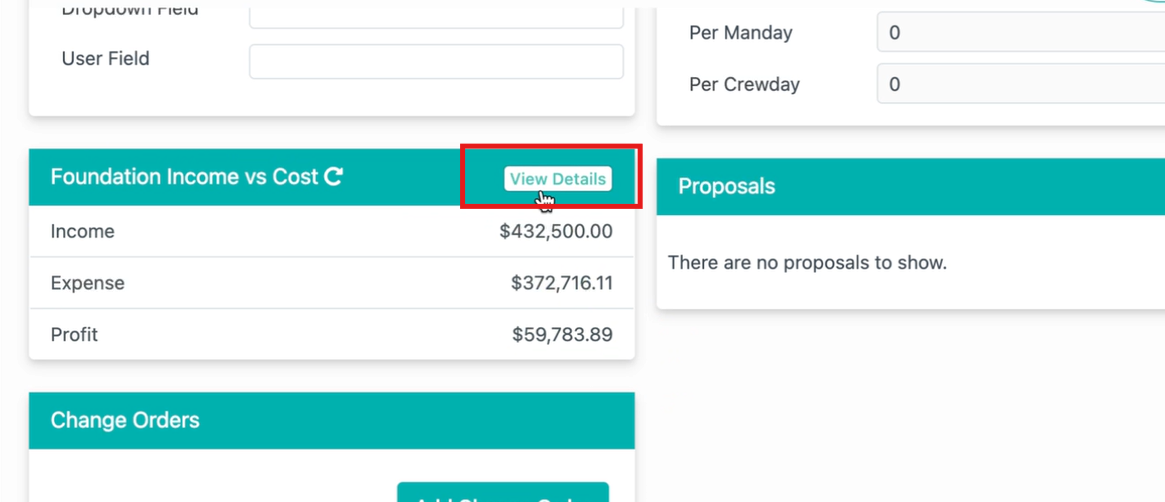The image size is (1165, 502).
Task: Select the Expense amount $372,716.11
Action: point(562,283)
